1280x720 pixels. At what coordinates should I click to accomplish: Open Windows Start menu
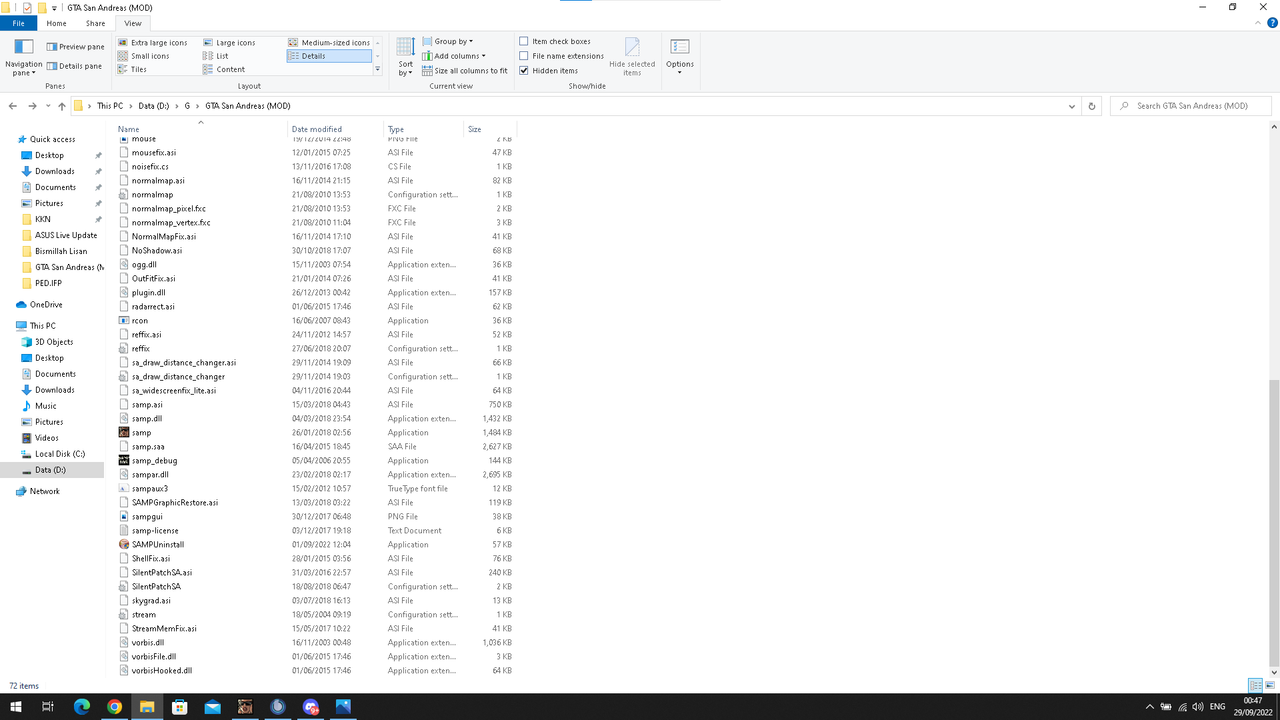pyautogui.click(x=16, y=707)
